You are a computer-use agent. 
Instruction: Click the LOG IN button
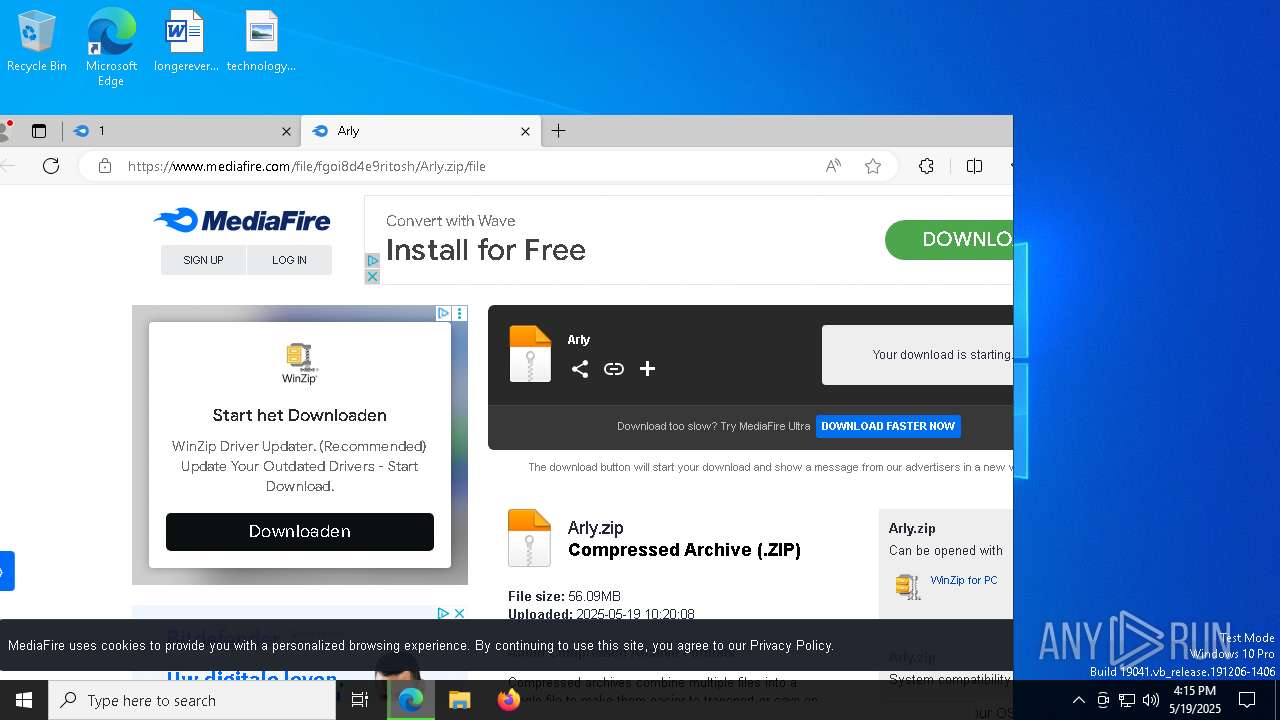tap(289, 260)
